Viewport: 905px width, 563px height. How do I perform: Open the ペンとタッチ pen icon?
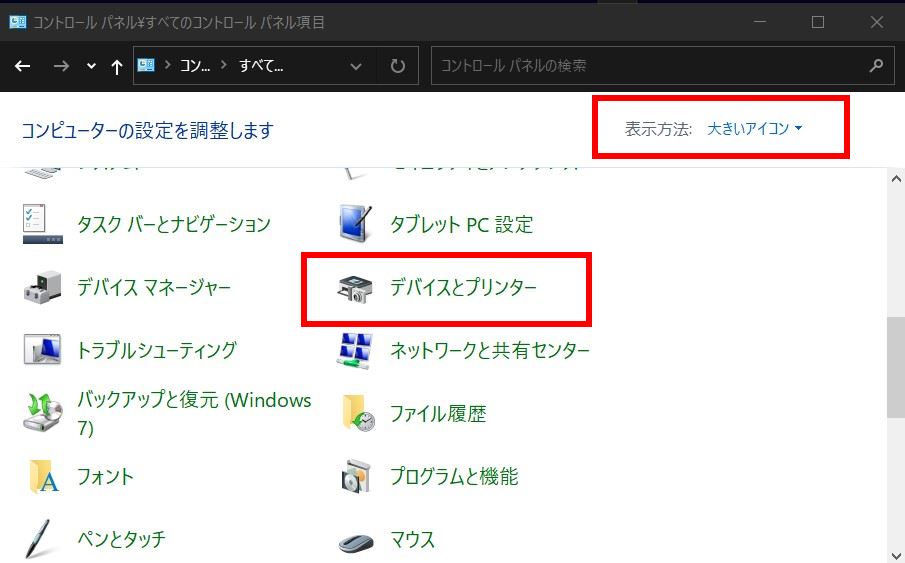click(x=43, y=539)
